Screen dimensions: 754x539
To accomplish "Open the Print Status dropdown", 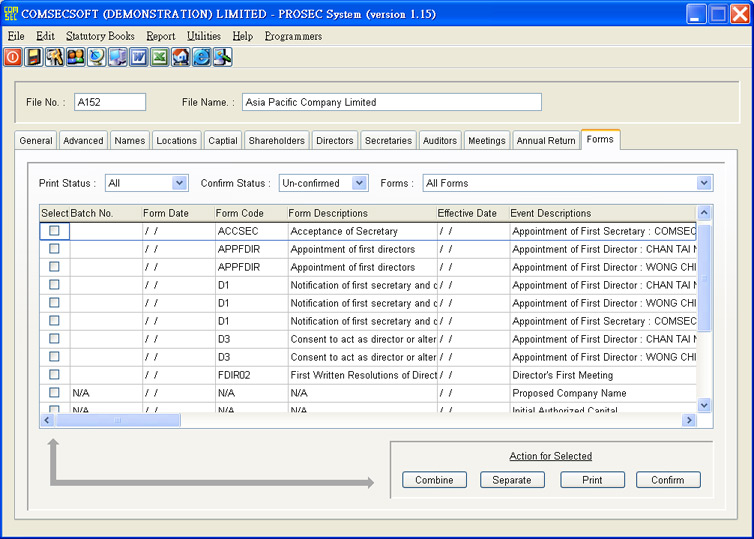I will [x=179, y=183].
